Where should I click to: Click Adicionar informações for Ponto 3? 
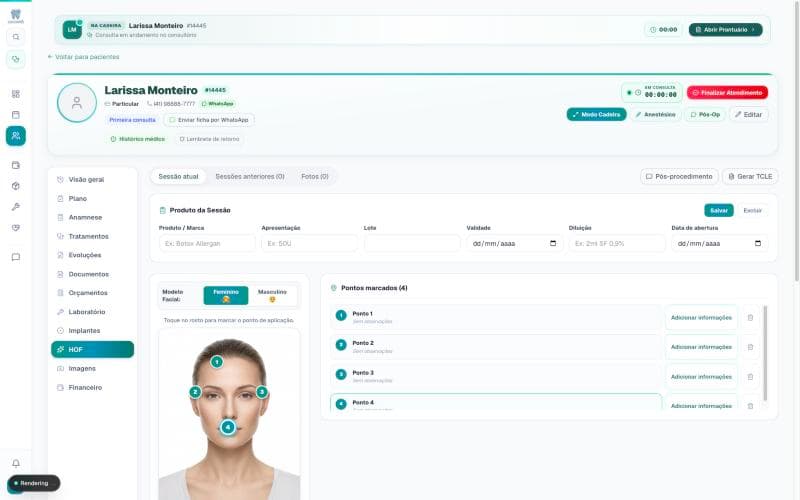click(701, 377)
